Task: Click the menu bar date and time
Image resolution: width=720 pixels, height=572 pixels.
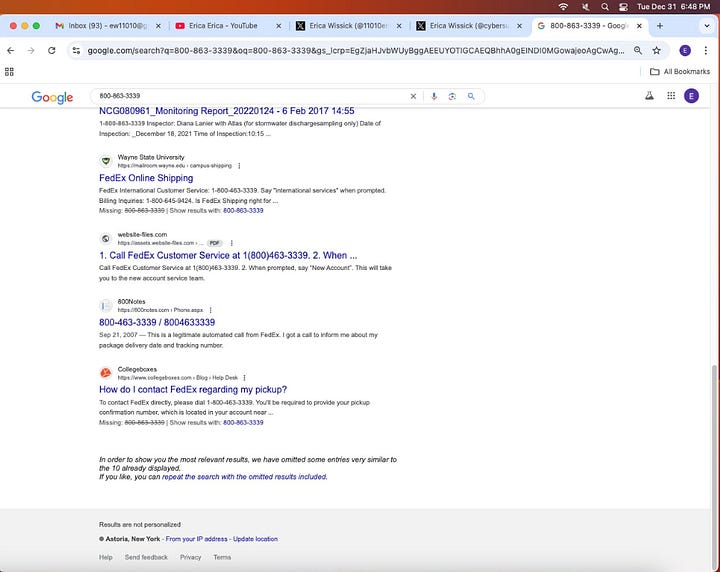Action: pyautogui.click(x=673, y=6)
